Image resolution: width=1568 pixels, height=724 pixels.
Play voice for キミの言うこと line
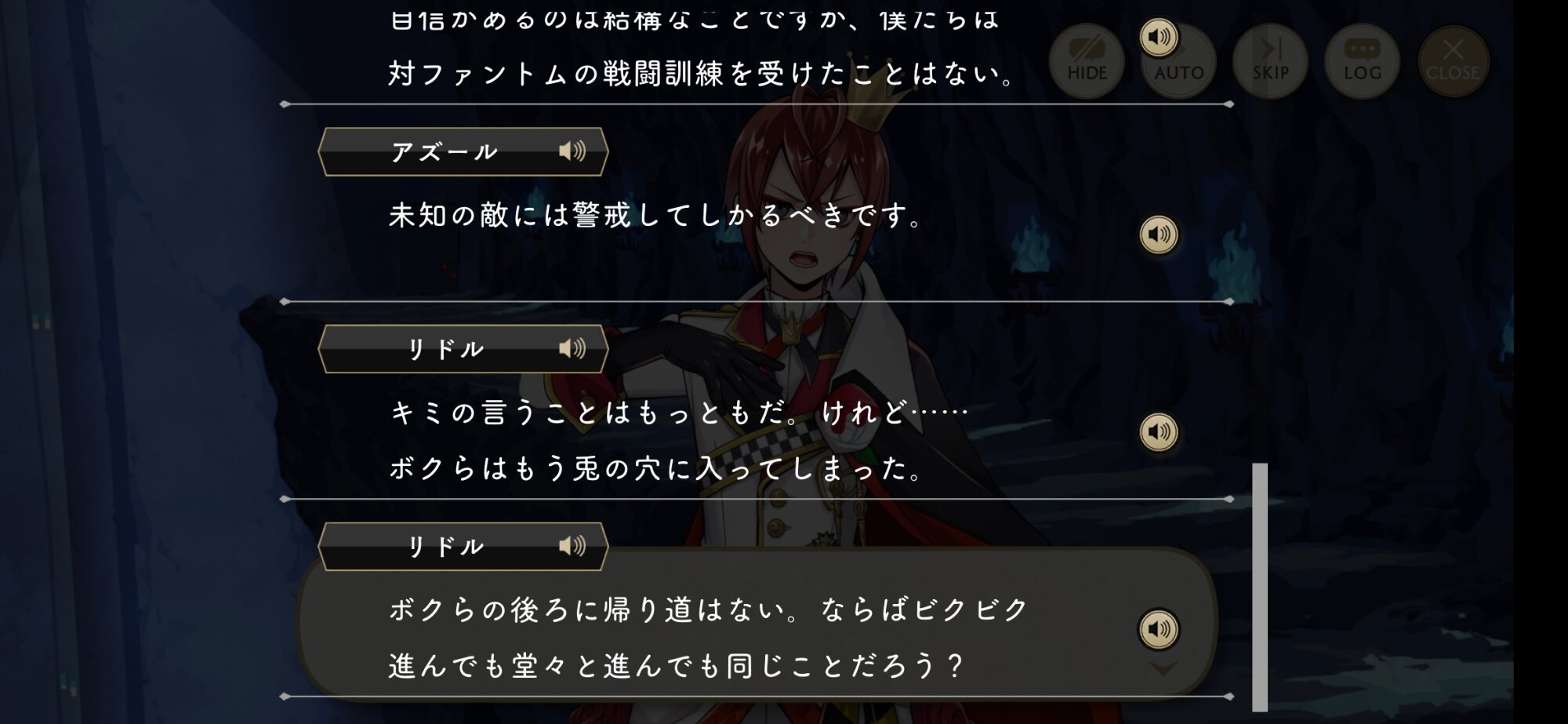click(1159, 431)
